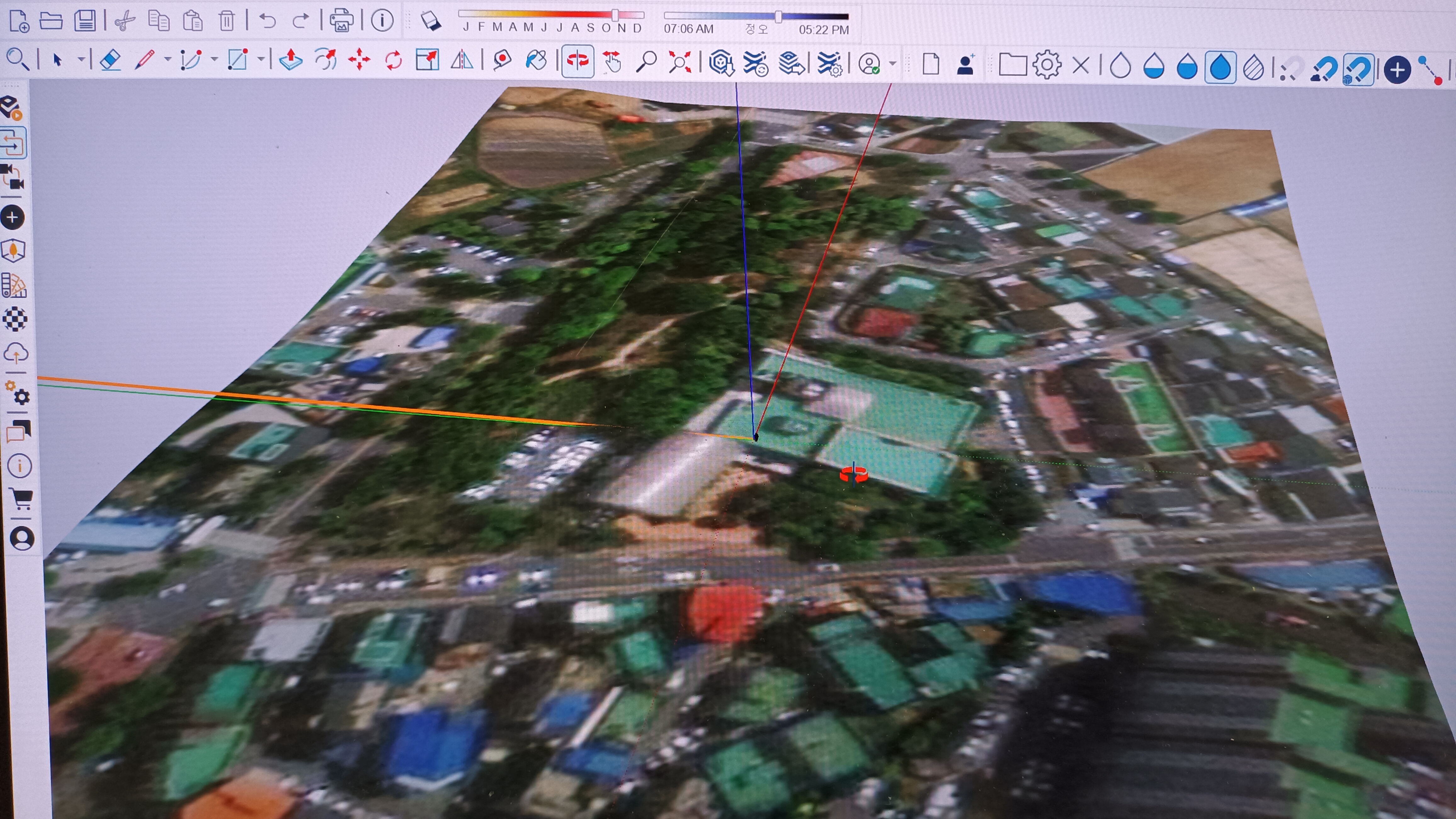This screenshot has height=819, width=1456.
Task: Expand Arc tool dropdown arrow
Action: pos(214,59)
